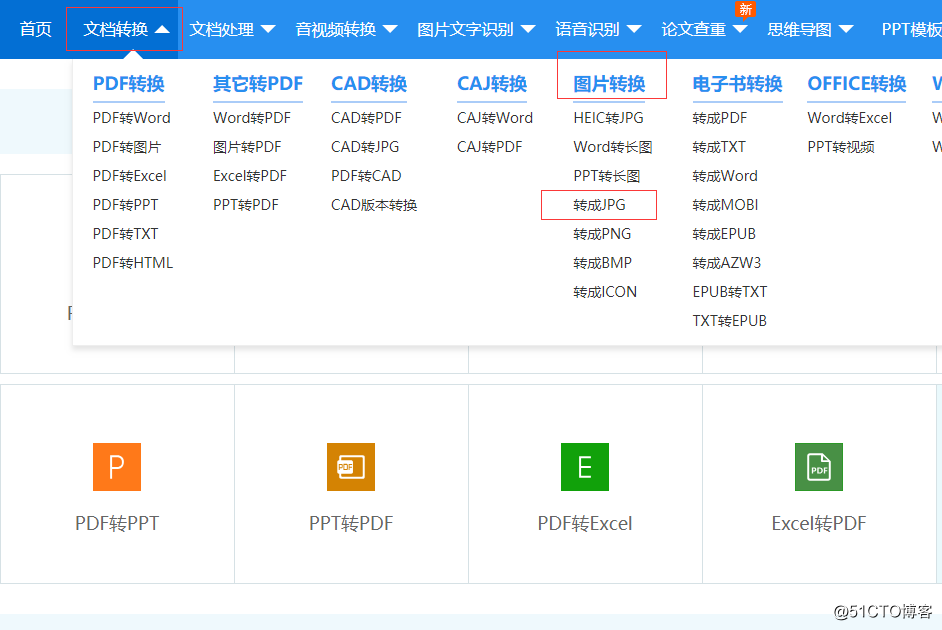Open the PDF转Excel tile label
Image resolution: width=942 pixels, height=630 pixels.
pyautogui.click(x=585, y=523)
